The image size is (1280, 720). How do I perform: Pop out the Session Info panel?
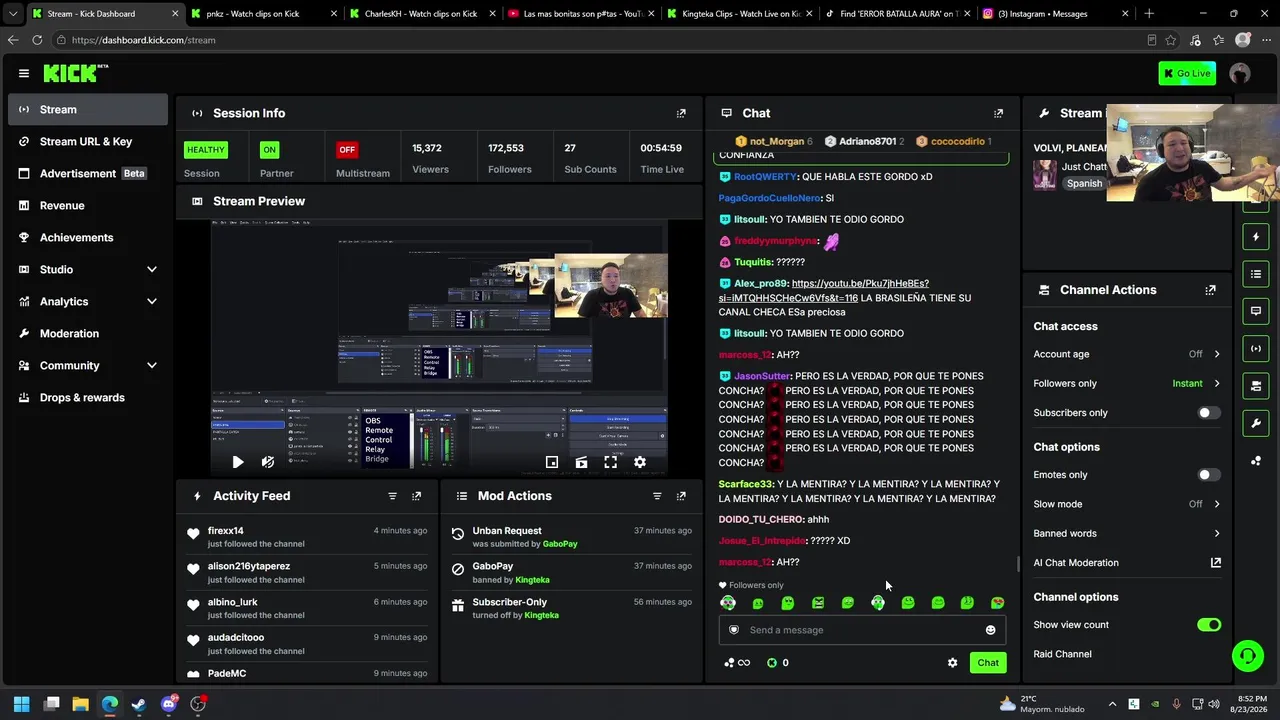click(x=681, y=113)
